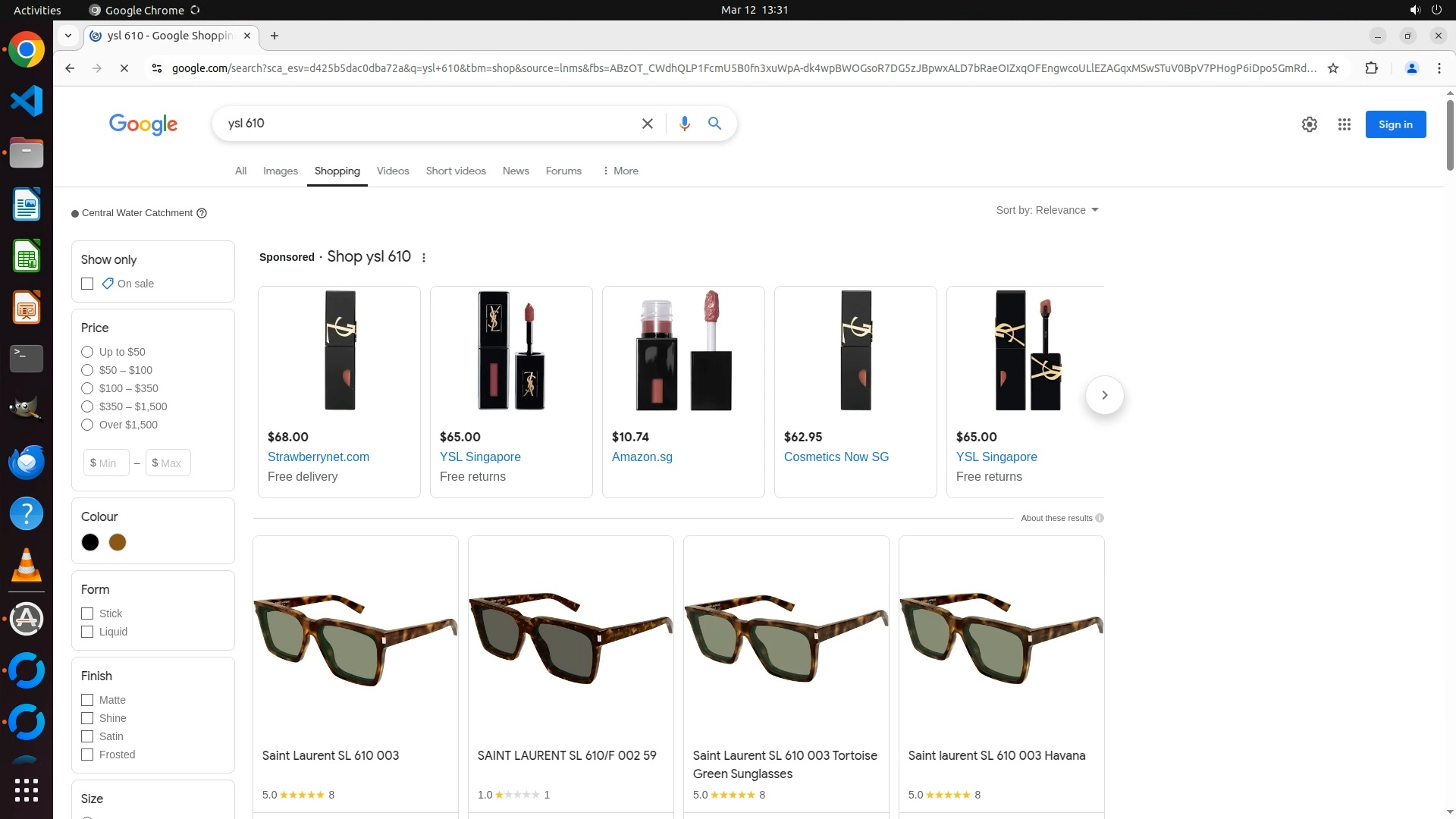Click the voice search microphone icon

tap(684, 124)
